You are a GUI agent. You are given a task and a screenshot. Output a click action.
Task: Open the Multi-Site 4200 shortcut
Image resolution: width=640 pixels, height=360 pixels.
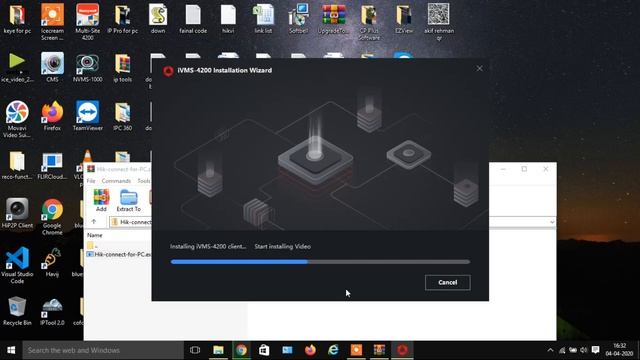[x=87, y=22]
